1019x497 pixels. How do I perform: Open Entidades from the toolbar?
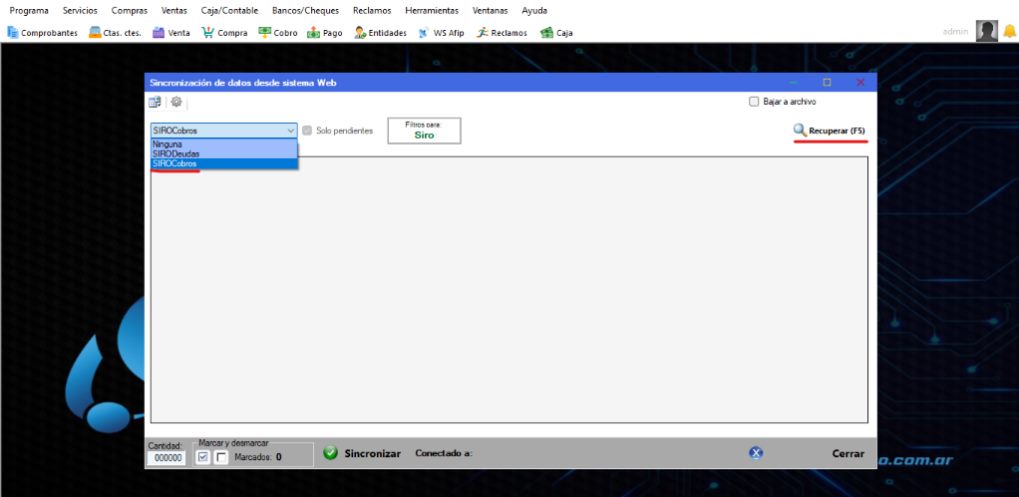(381, 32)
